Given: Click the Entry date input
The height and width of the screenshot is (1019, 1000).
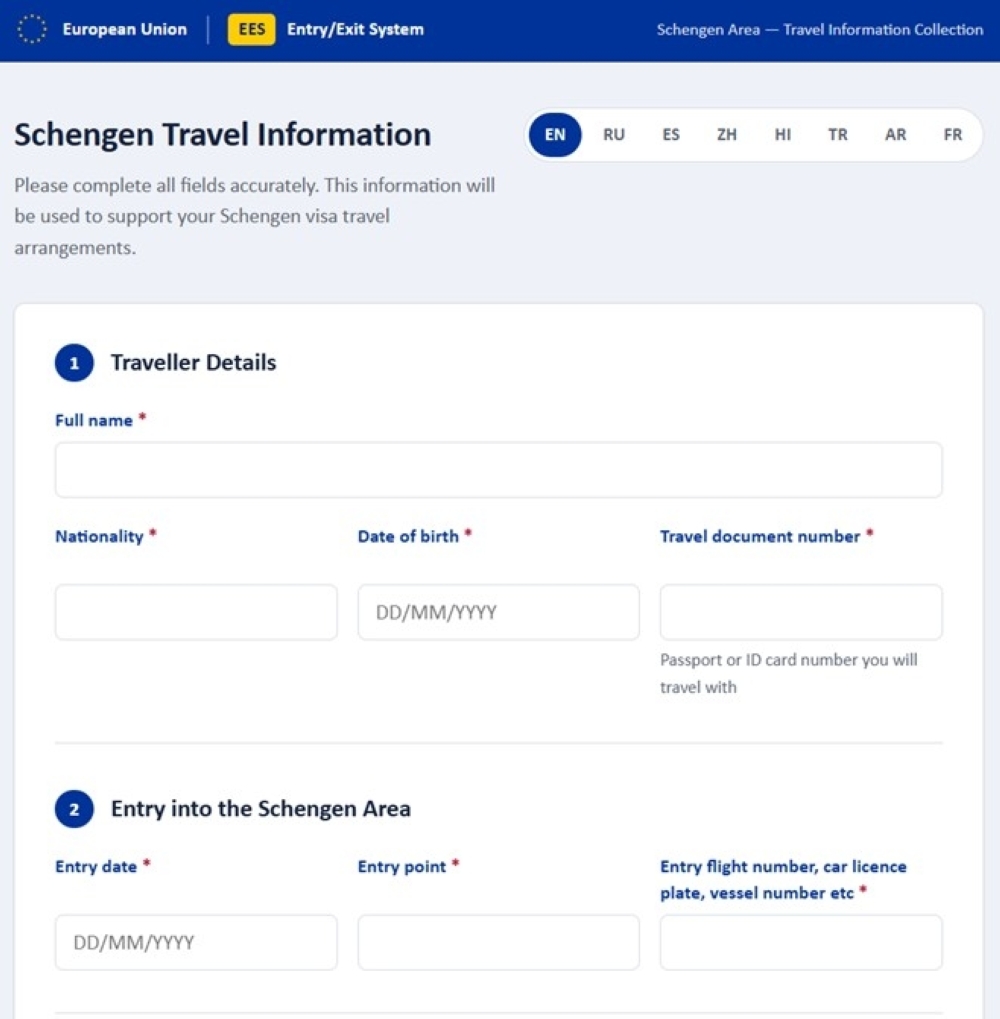Looking at the screenshot, I should click(x=196, y=942).
